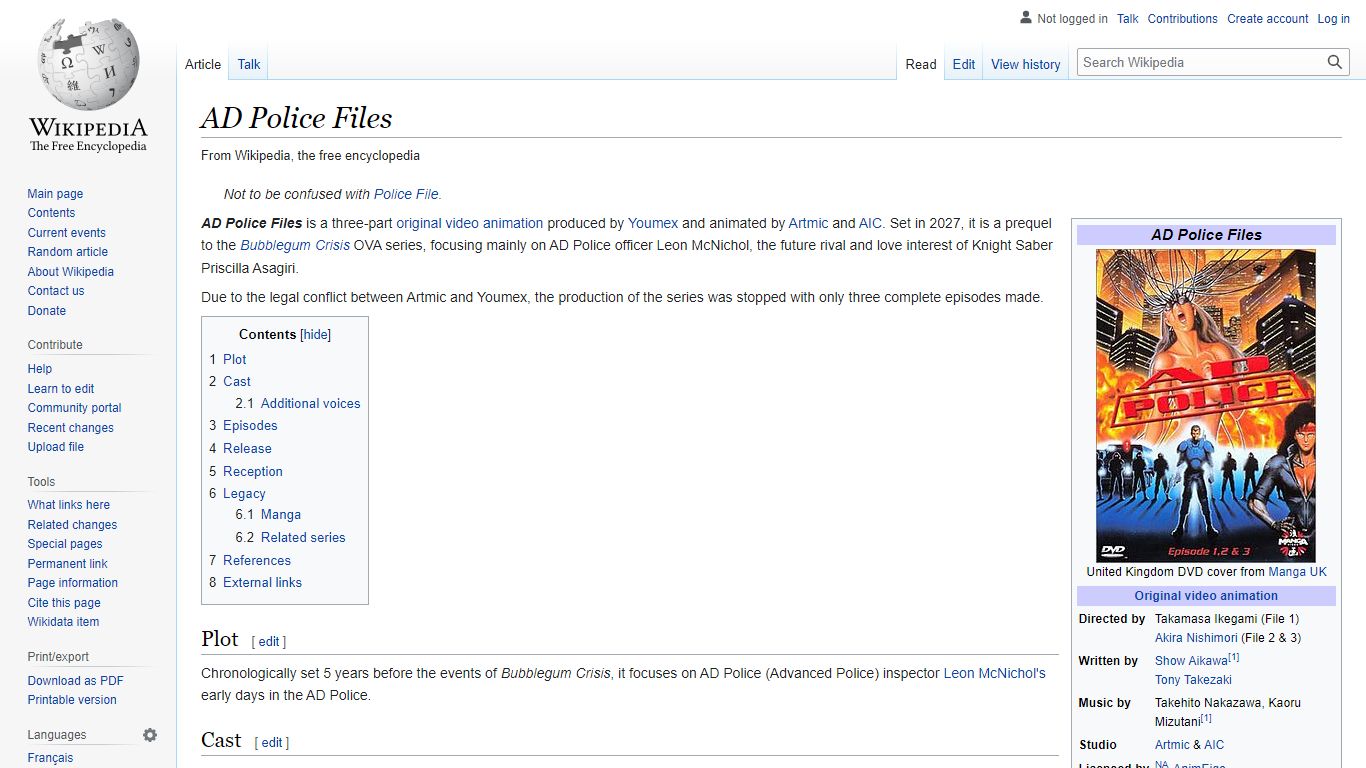Image resolution: width=1366 pixels, height=768 pixels.
Task: Open Page information
Action: (72, 583)
